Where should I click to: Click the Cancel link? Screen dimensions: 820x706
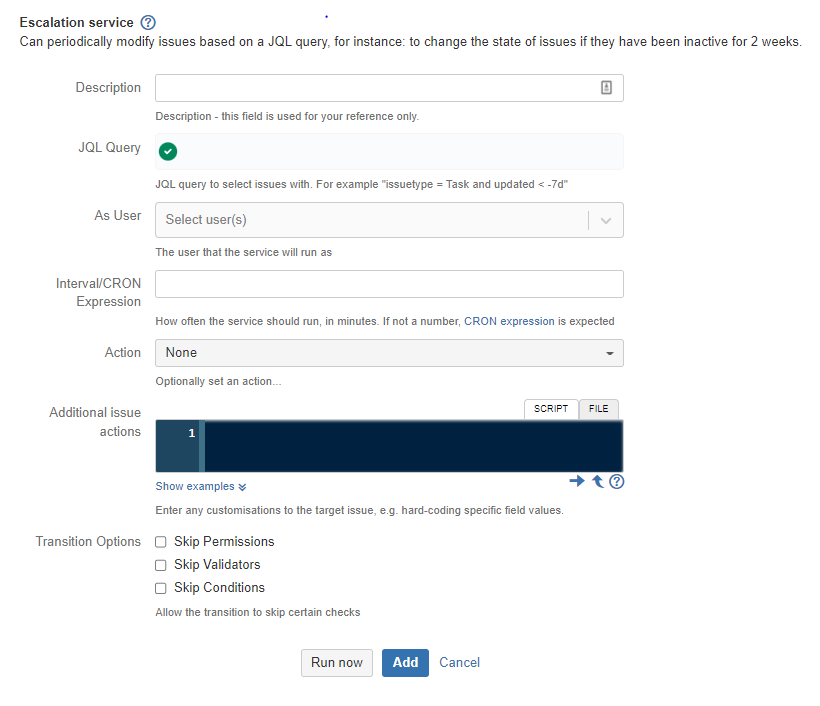[459, 663]
